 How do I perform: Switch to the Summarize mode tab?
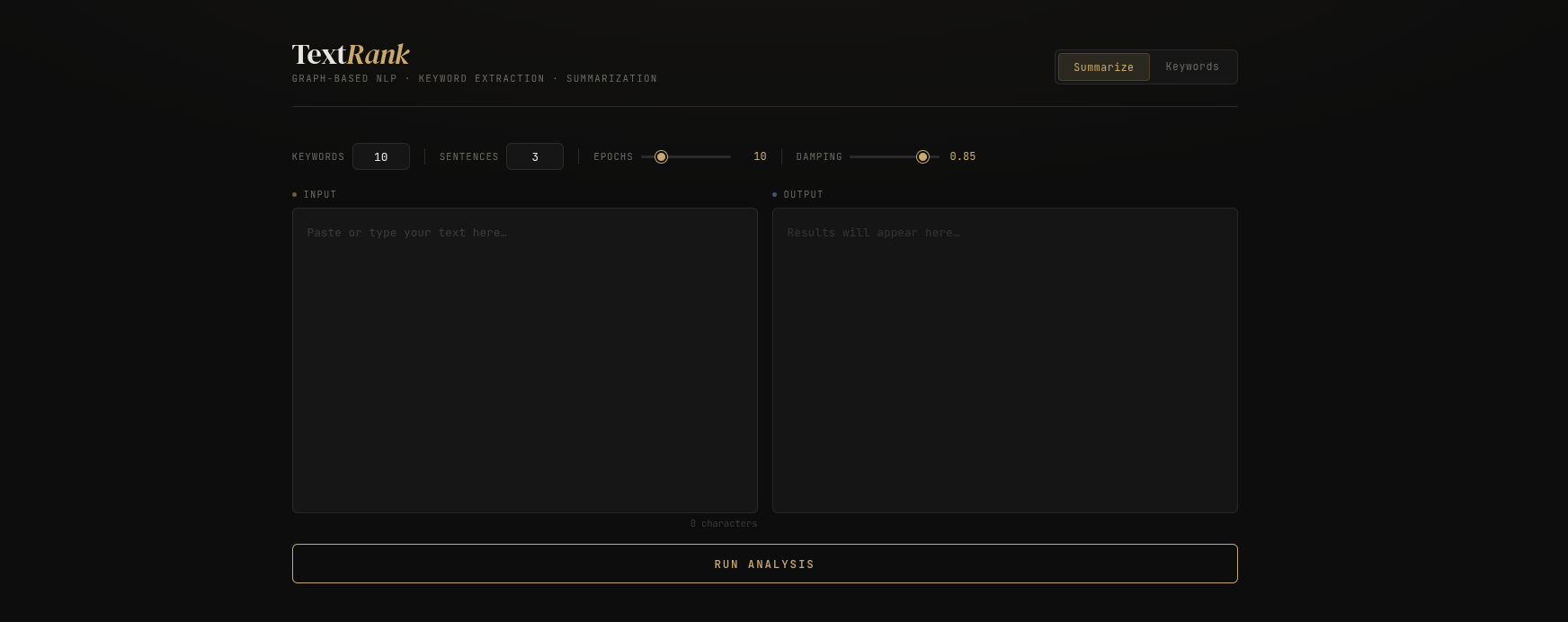1103,67
